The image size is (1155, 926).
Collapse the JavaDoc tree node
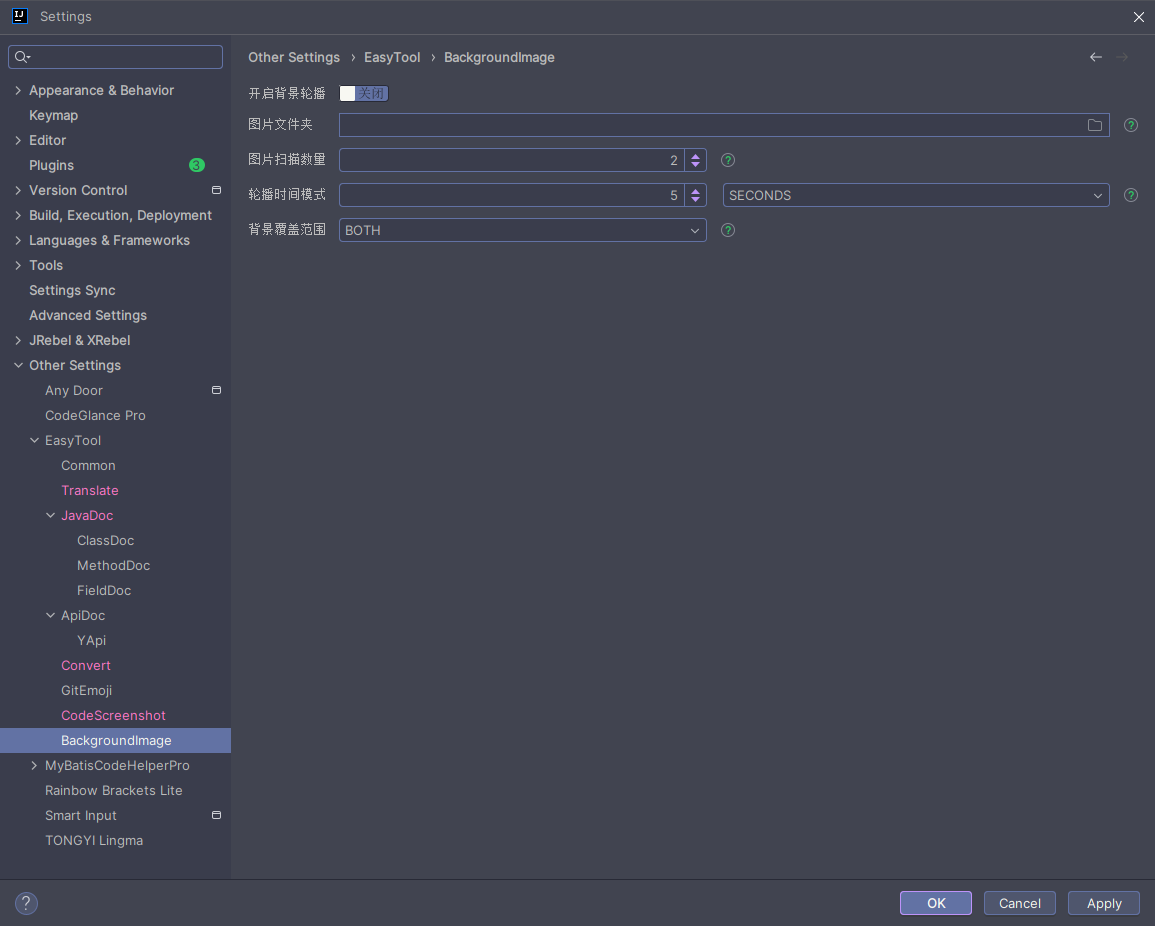click(51, 516)
